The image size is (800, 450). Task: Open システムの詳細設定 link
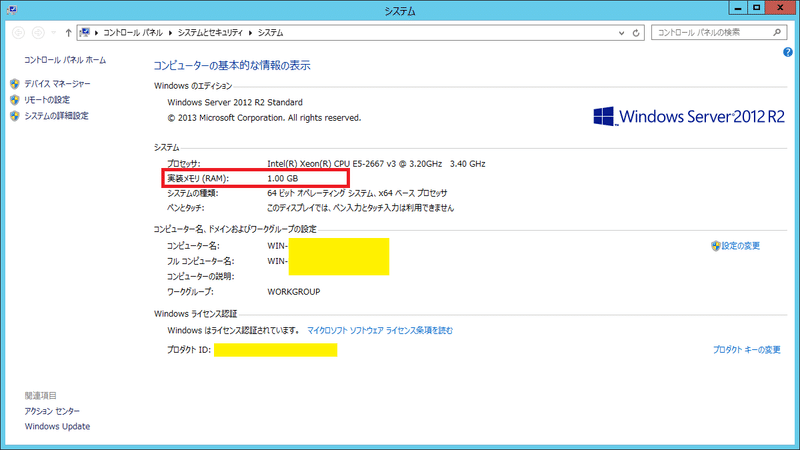tap(56, 116)
